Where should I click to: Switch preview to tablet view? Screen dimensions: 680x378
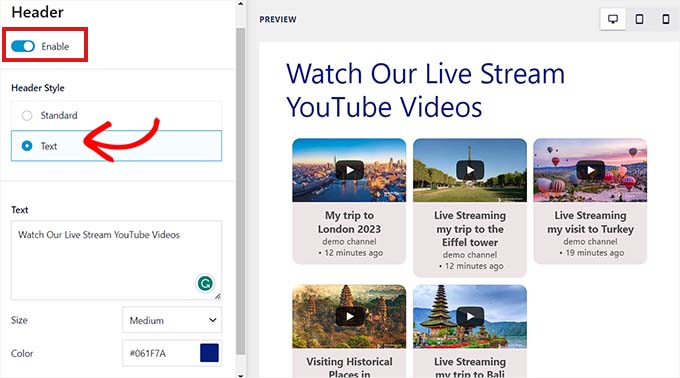click(x=639, y=19)
